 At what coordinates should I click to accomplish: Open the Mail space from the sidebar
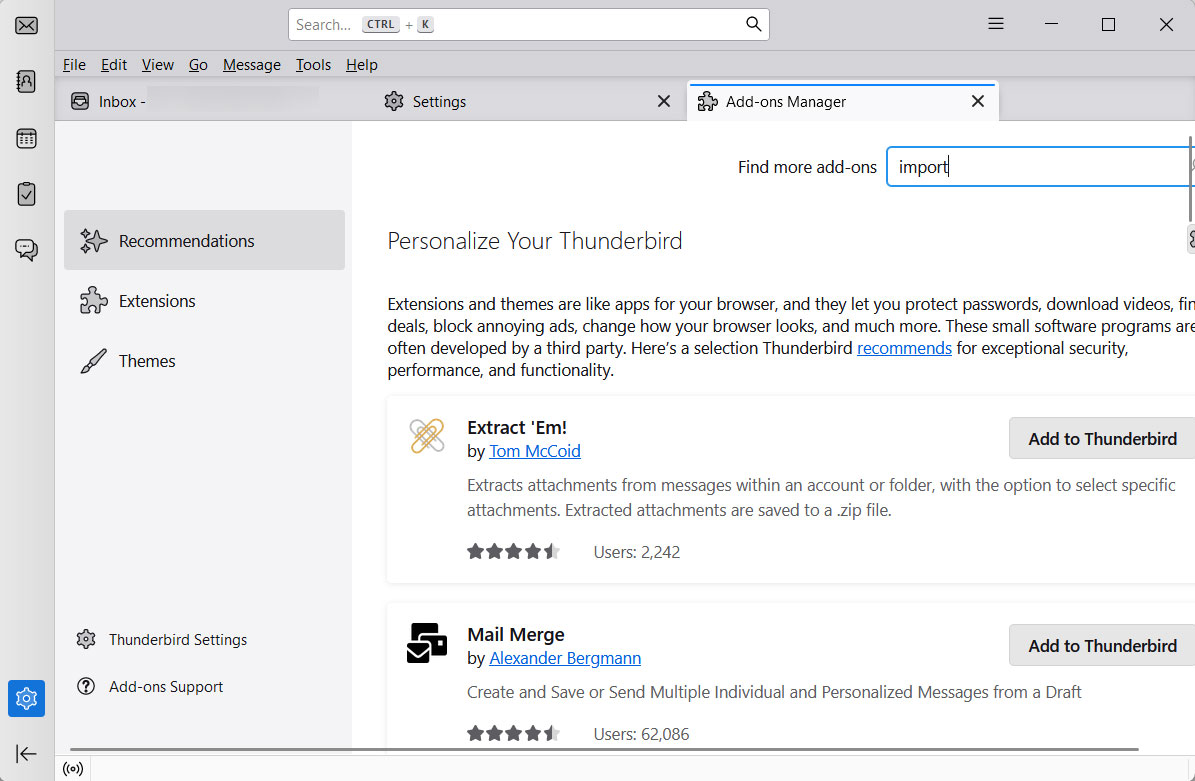click(x=26, y=25)
